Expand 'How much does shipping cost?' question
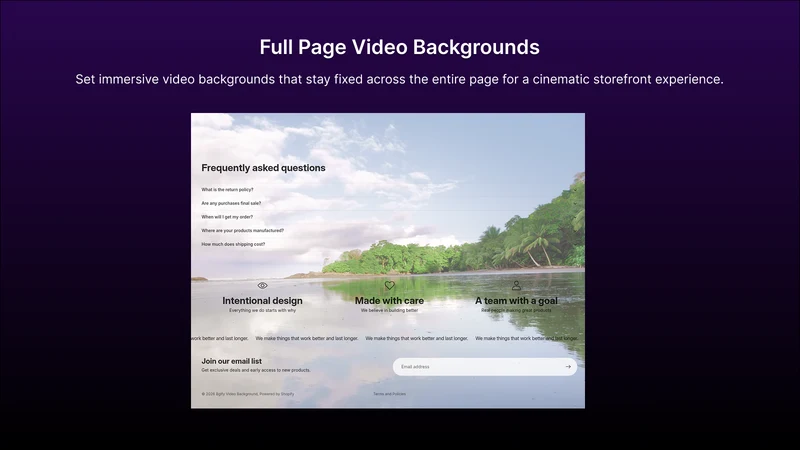 [233, 244]
